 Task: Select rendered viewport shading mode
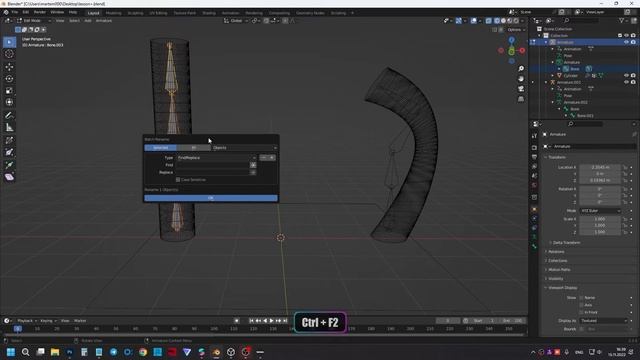tap(516, 20)
